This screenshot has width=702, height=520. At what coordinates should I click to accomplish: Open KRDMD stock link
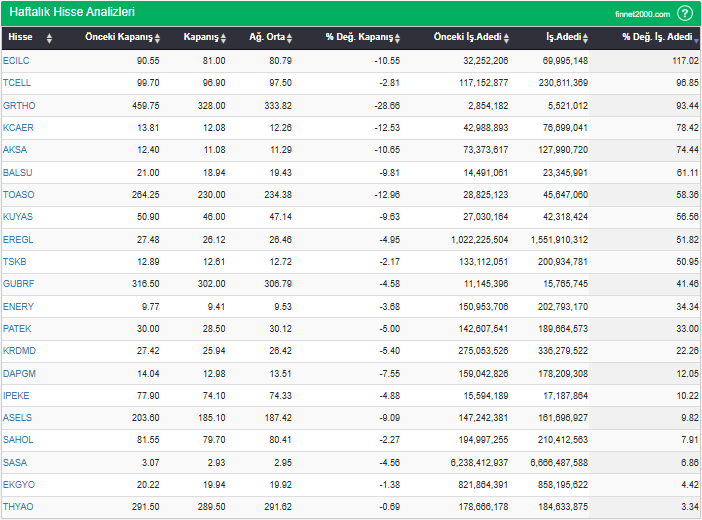pyautogui.click(x=19, y=351)
